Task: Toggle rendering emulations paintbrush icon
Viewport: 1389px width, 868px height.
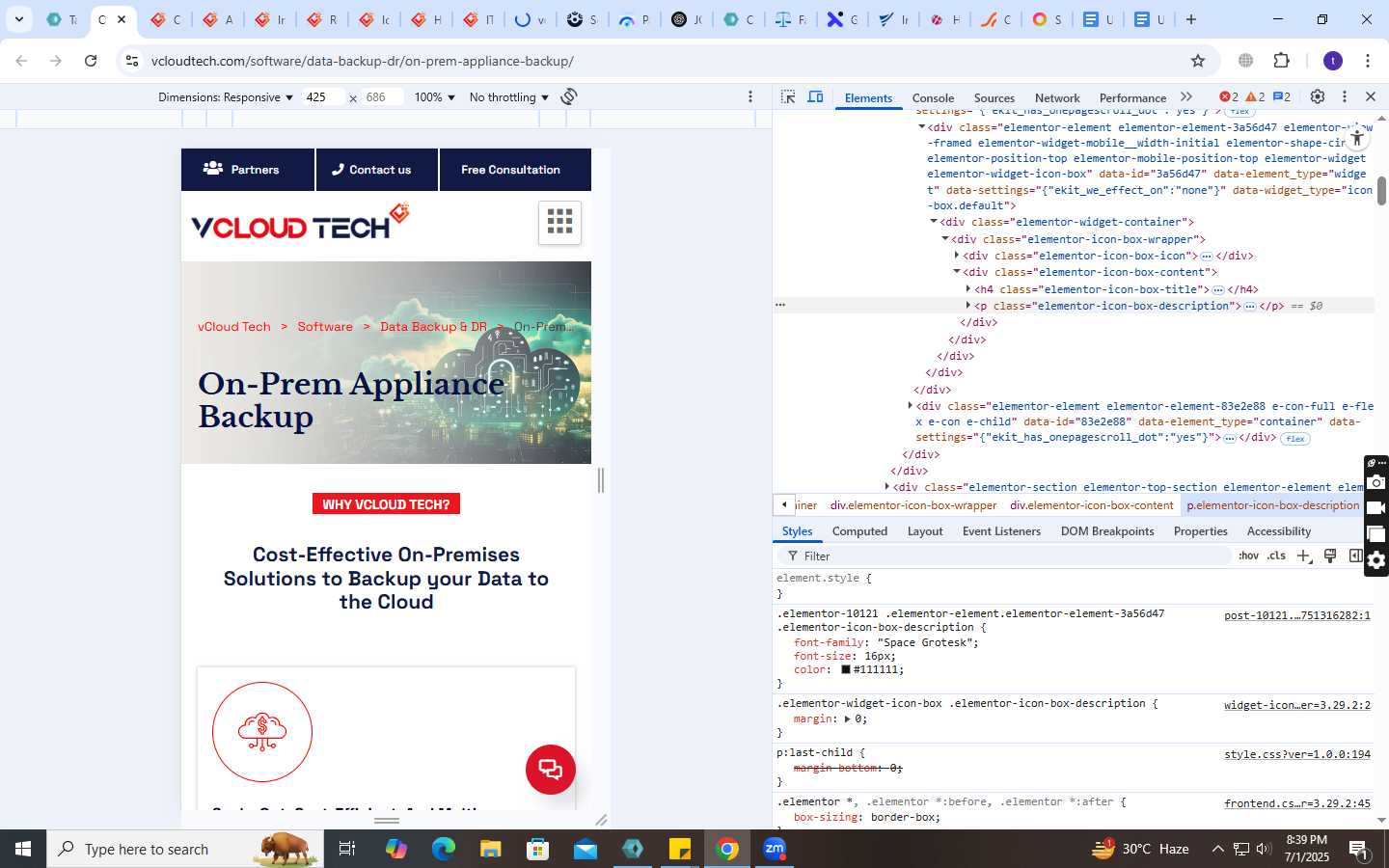Action: [1330, 556]
